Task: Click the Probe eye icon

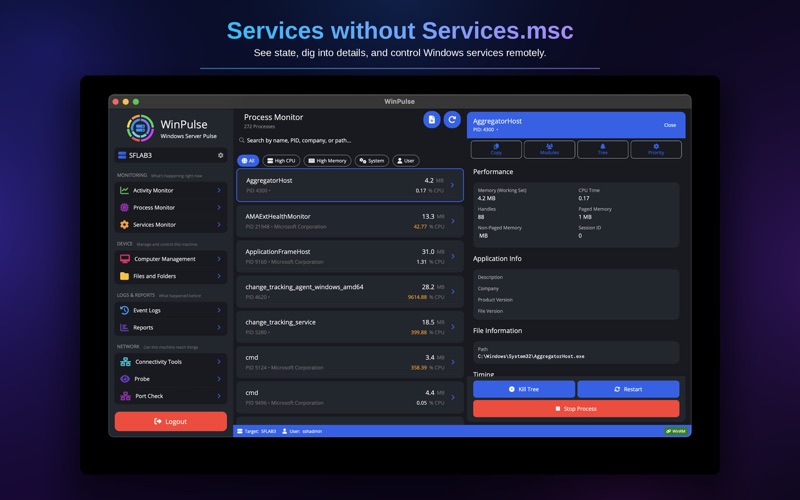Action: click(x=124, y=379)
